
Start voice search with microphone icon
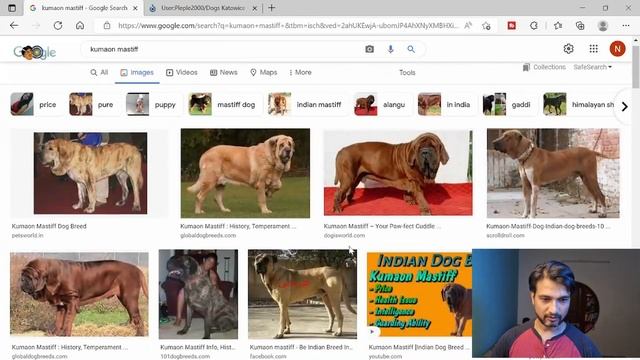(391, 49)
